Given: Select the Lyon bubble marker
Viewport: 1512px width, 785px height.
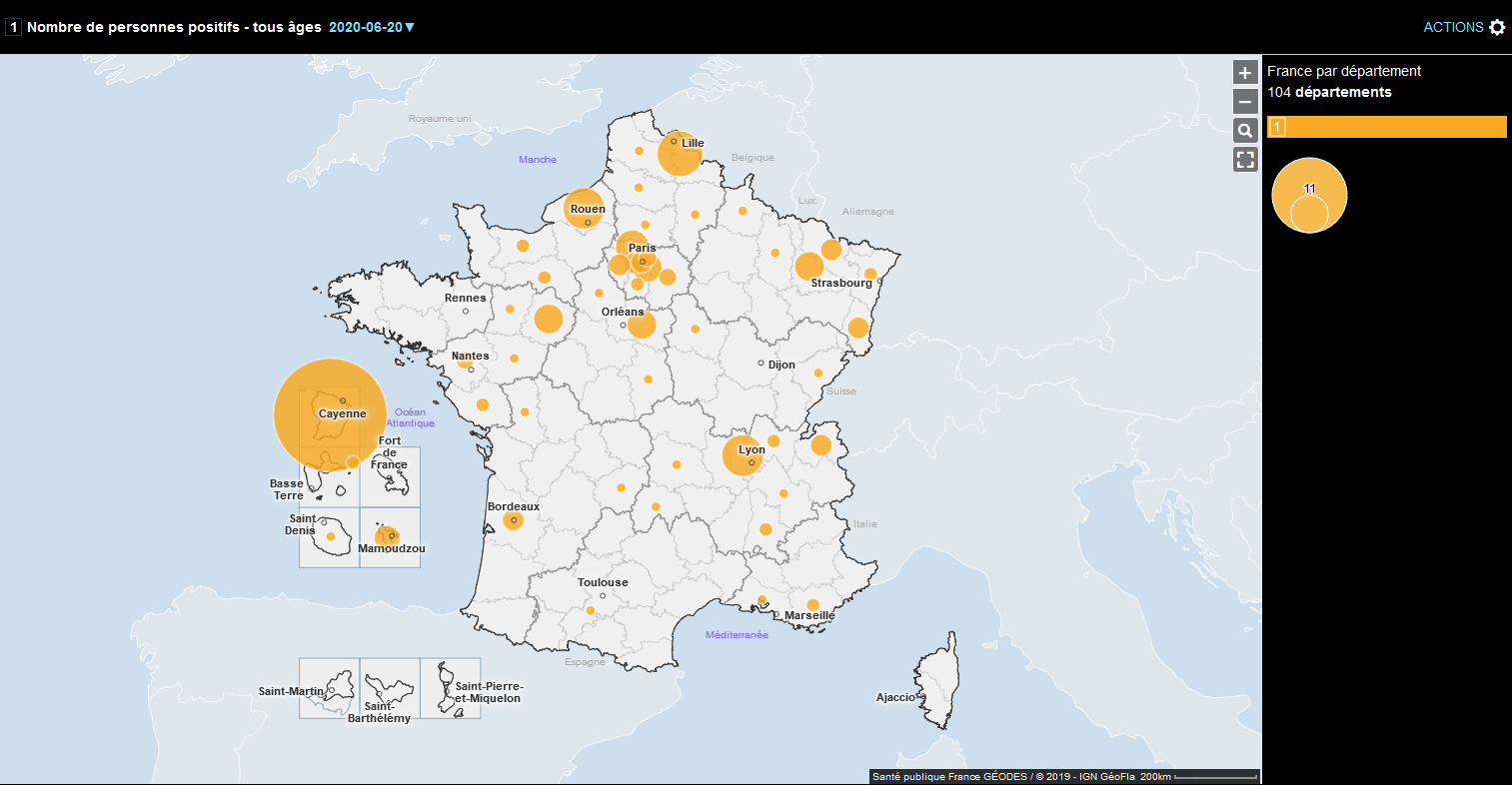Looking at the screenshot, I should (x=743, y=455).
